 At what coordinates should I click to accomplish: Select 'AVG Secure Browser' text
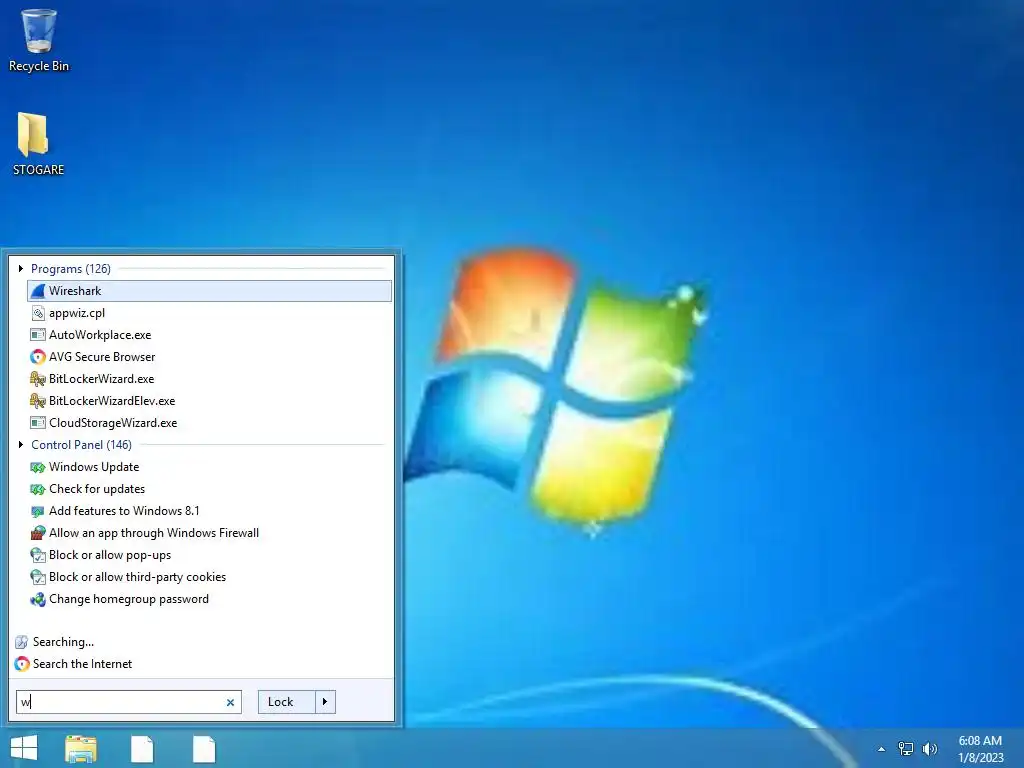point(102,357)
